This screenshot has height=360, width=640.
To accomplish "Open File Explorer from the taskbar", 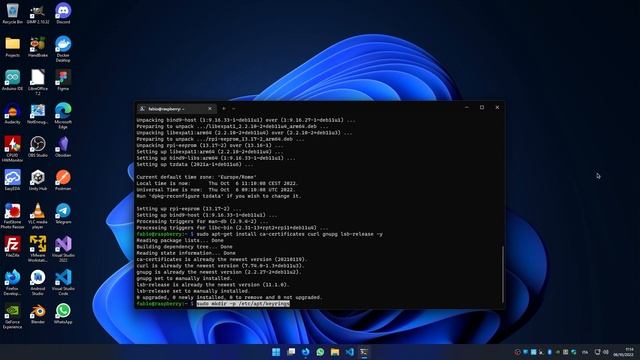I will pyautogui.click(x=335, y=352).
